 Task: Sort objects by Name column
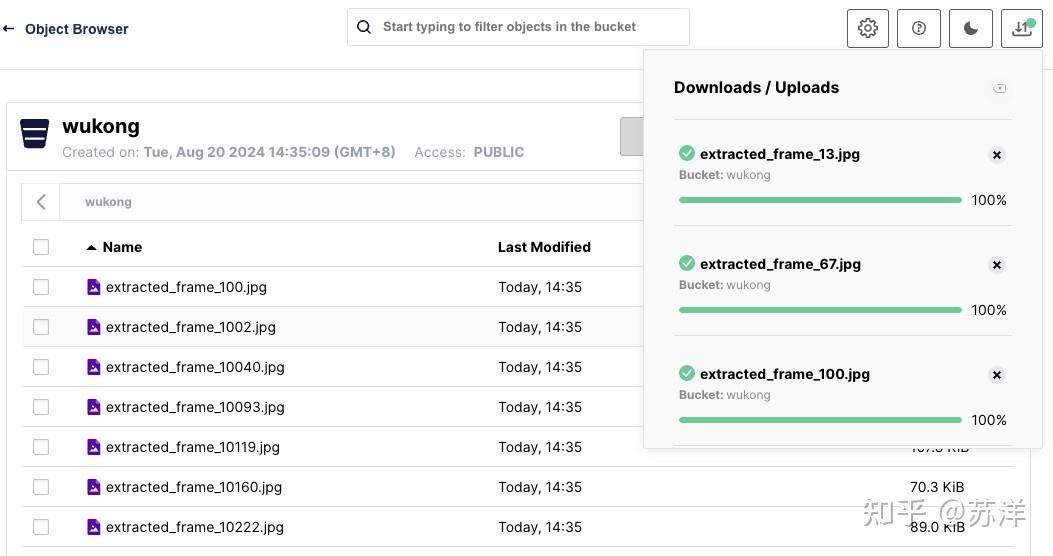[x=122, y=247]
